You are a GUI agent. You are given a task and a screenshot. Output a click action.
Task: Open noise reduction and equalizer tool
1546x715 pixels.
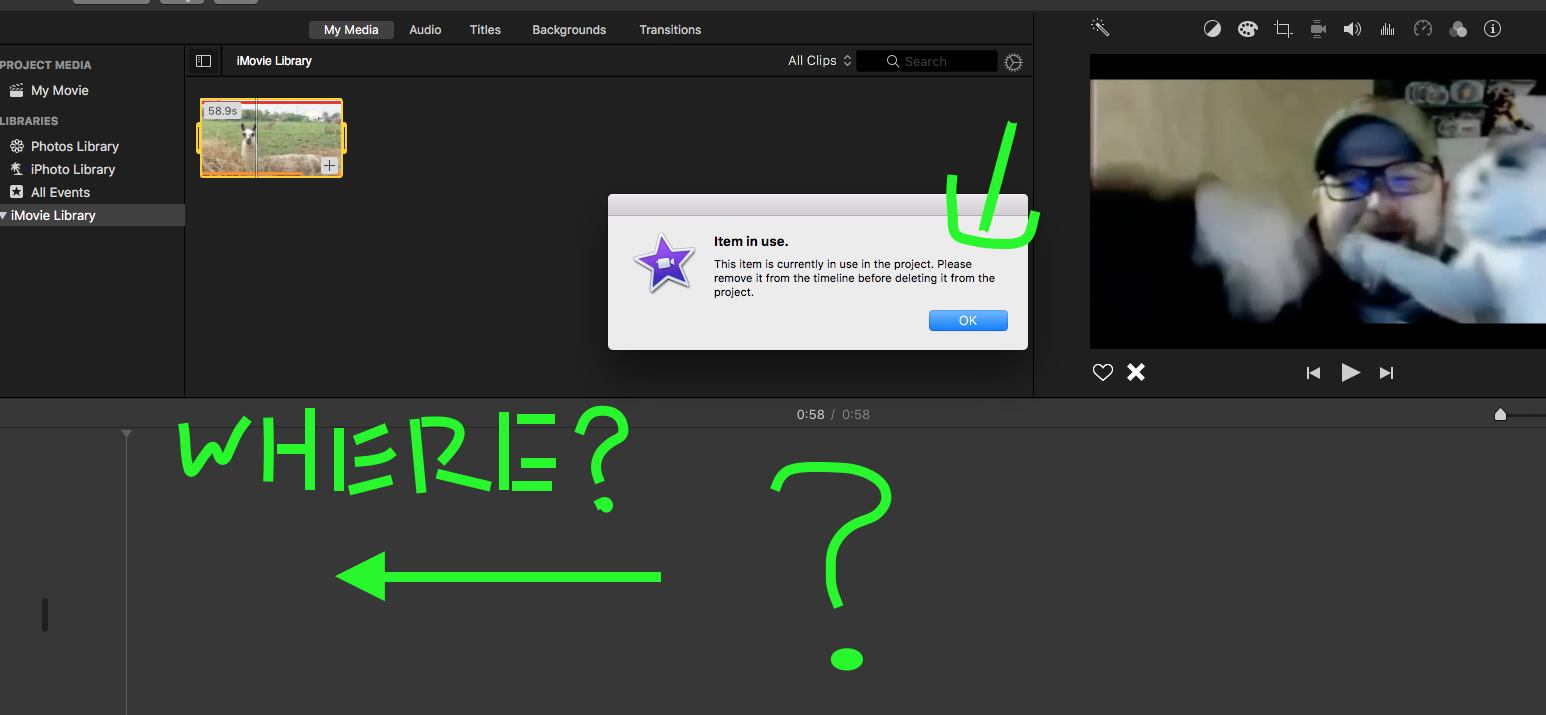point(1387,29)
